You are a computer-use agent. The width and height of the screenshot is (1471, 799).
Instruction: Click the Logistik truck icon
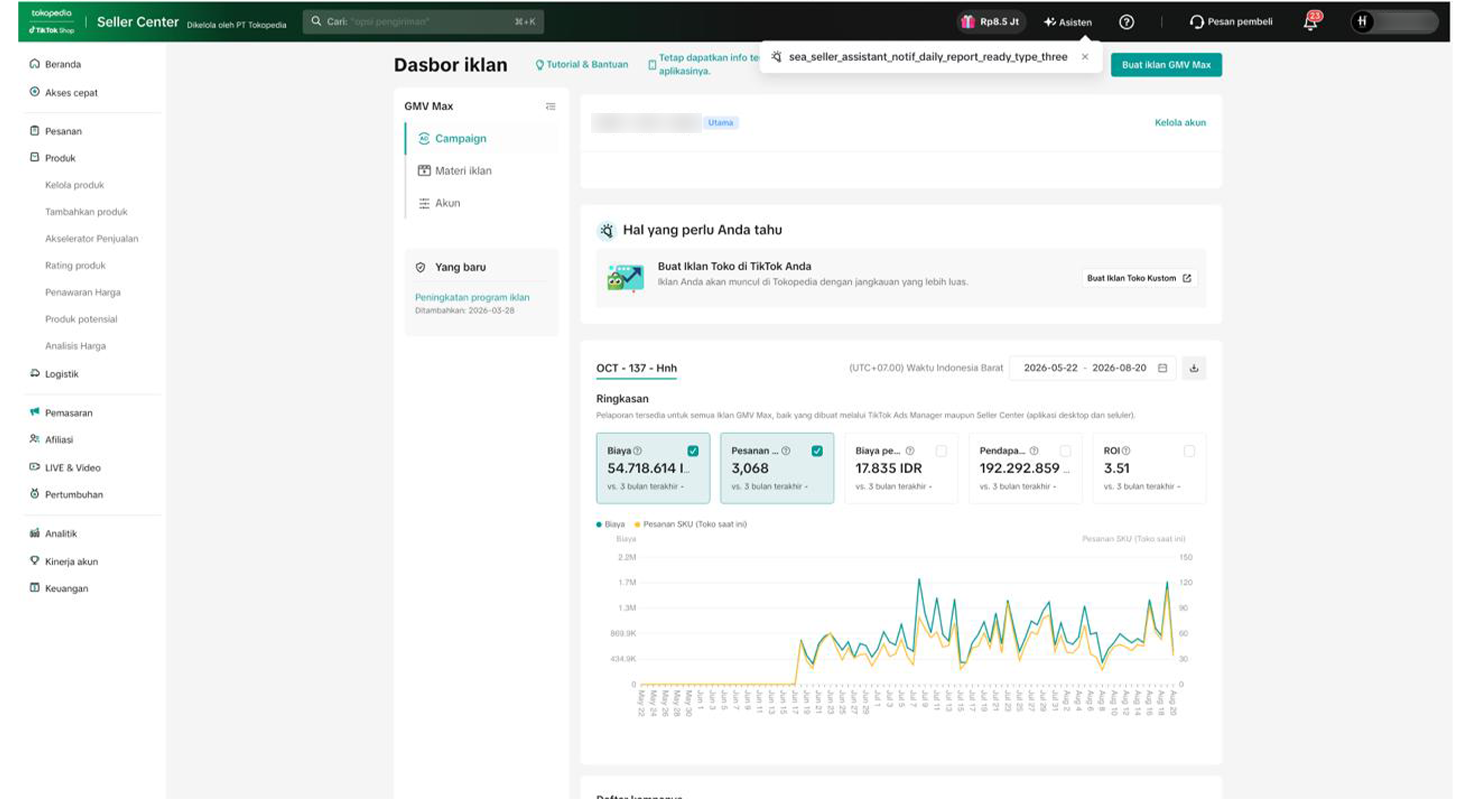[35, 374]
